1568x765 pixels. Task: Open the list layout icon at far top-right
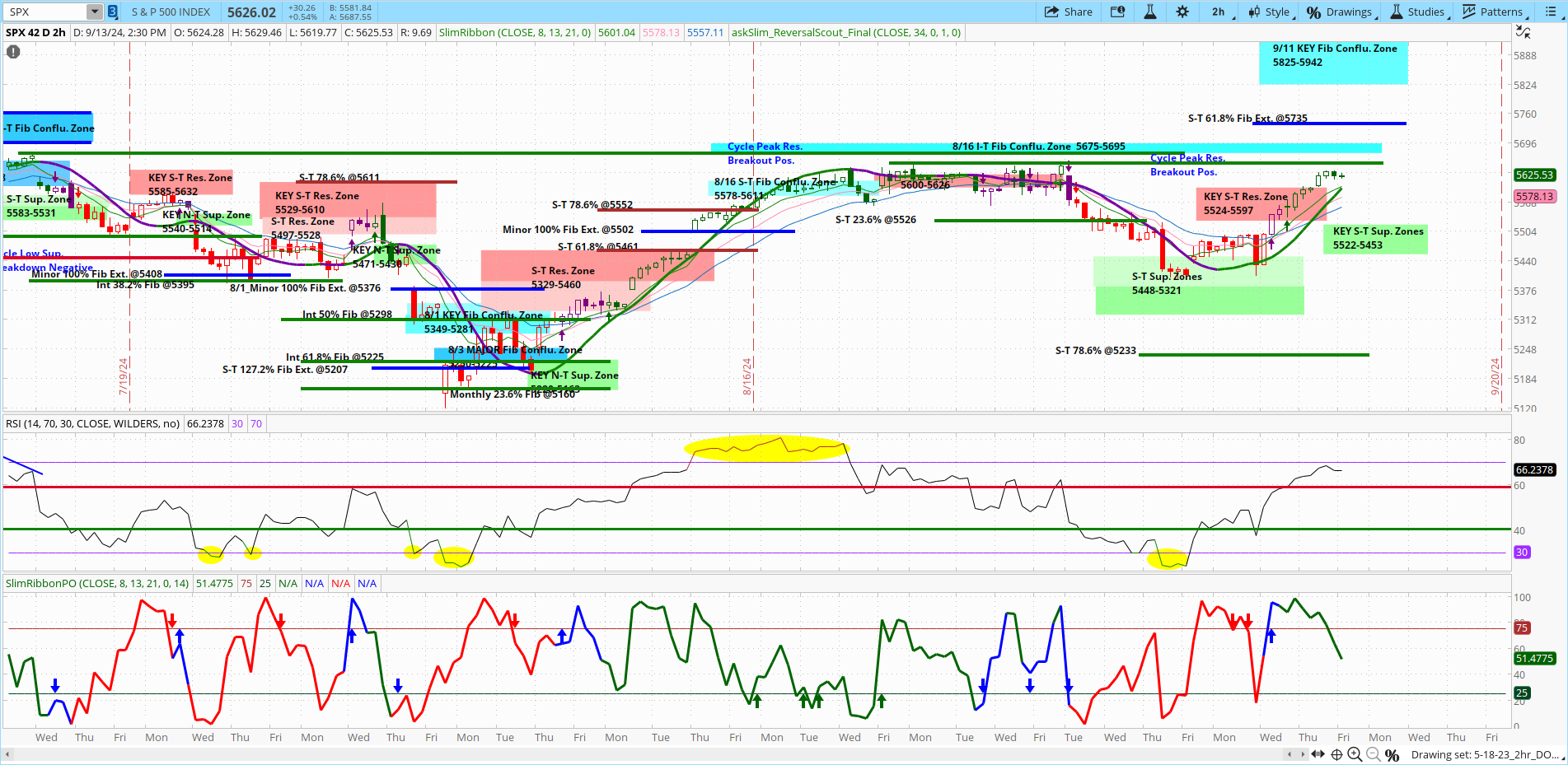[x=1552, y=12]
